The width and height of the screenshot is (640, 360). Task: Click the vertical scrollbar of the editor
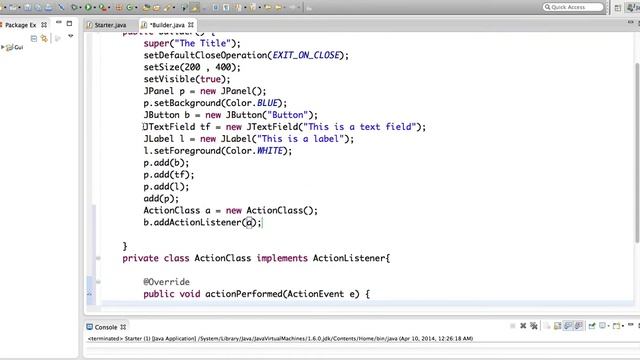pos(637,153)
